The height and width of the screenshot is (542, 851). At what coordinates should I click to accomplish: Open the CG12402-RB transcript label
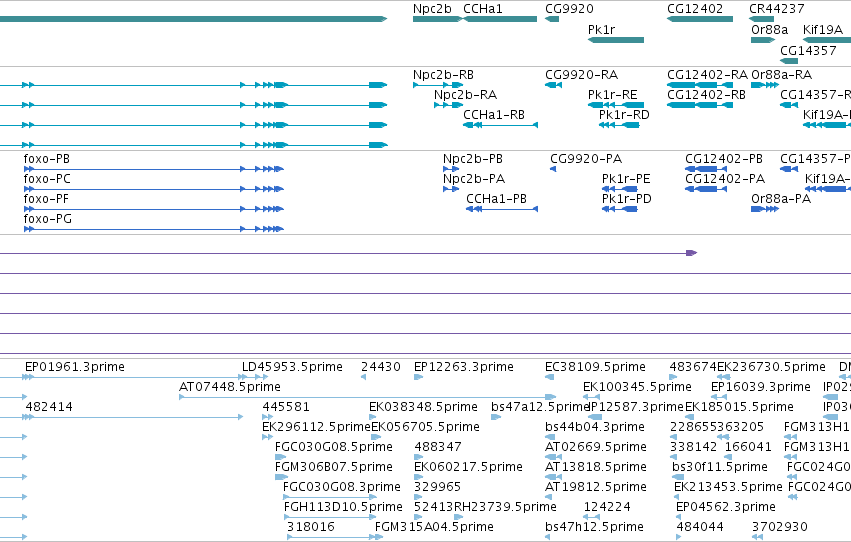point(706,95)
